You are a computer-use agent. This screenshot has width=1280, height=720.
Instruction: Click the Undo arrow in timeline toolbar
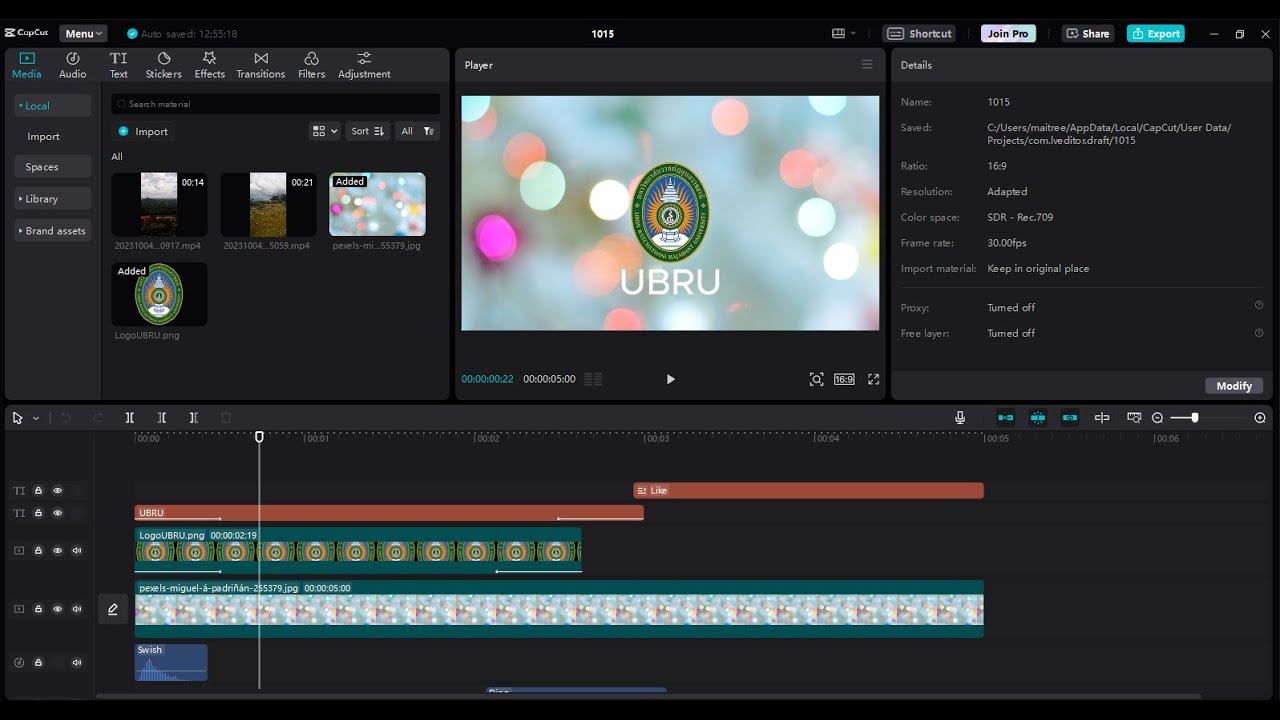point(65,418)
